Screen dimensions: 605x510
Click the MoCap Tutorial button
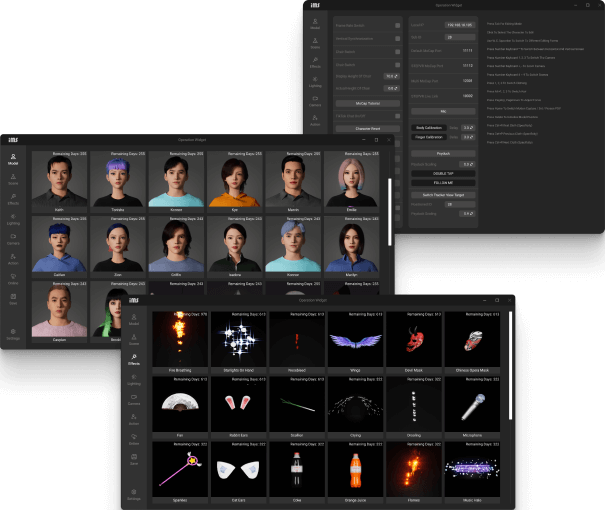(x=365, y=103)
